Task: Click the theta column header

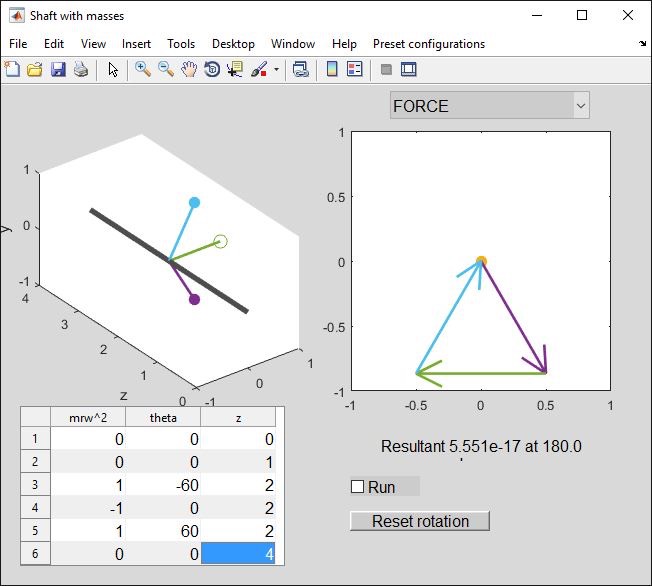Action: click(x=162, y=417)
